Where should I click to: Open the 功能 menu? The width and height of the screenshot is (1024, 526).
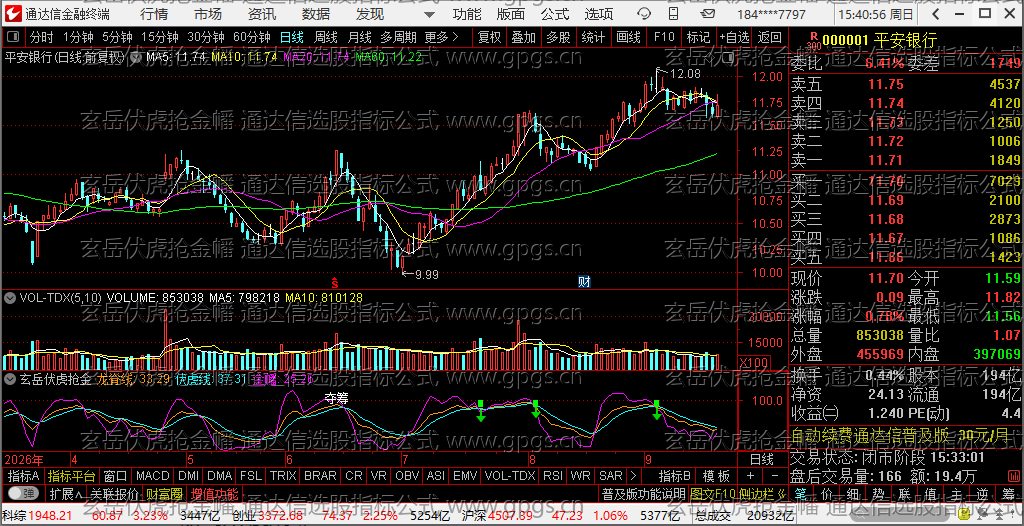pos(467,14)
